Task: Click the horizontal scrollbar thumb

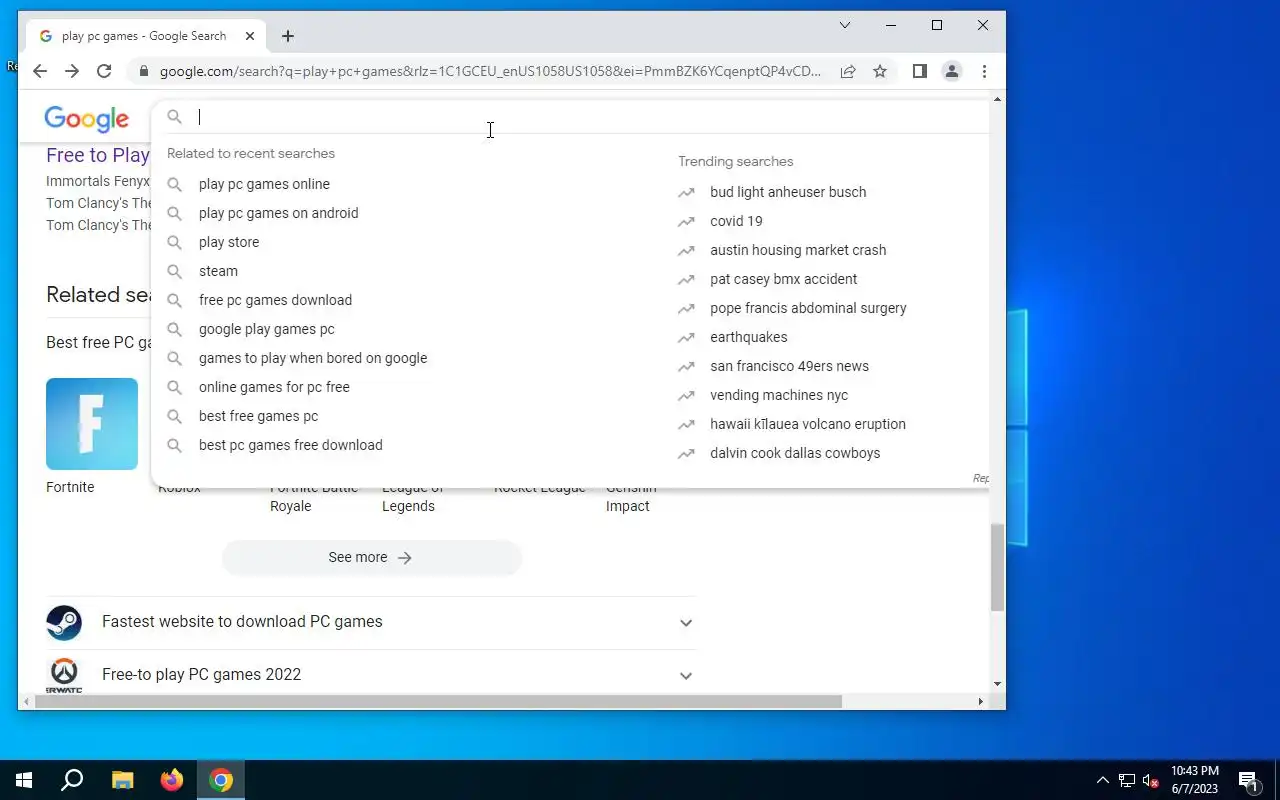Action: pyautogui.click(x=438, y=702)
